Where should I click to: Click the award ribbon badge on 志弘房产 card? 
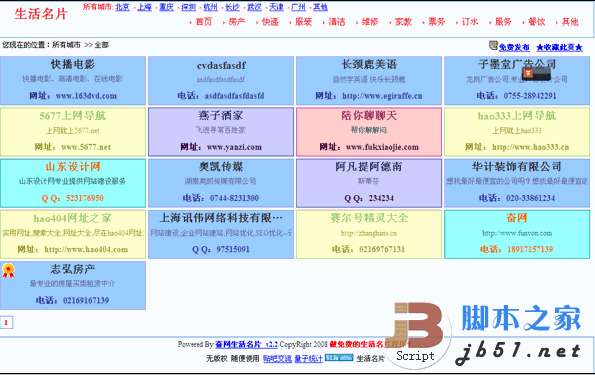(x=8, y=271)
